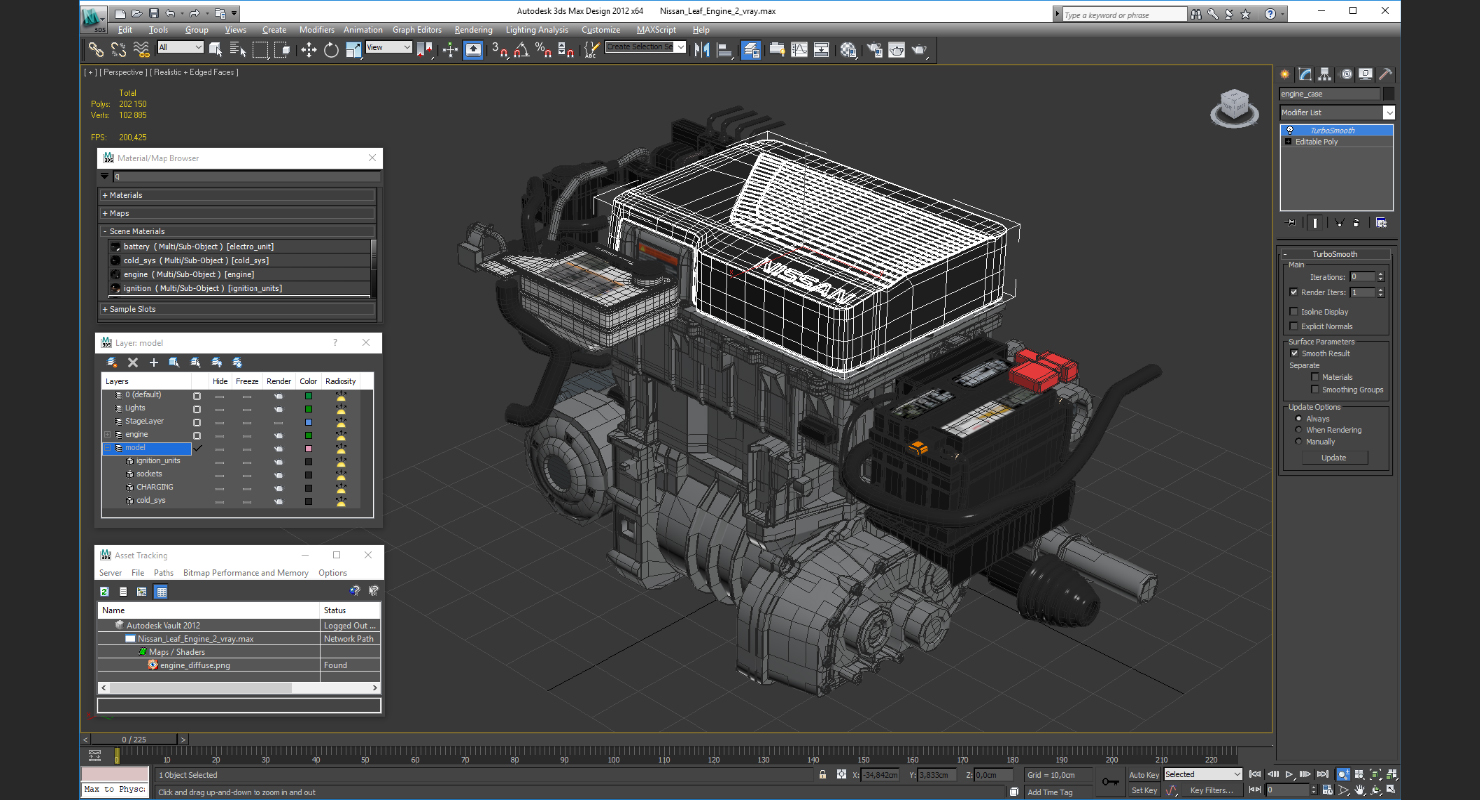Image resolution: width=1480 pixels, height=800 pixels.
Task: Remove modifier from the stack icon
Action: pyautogui.click(x=1357, y=222)
